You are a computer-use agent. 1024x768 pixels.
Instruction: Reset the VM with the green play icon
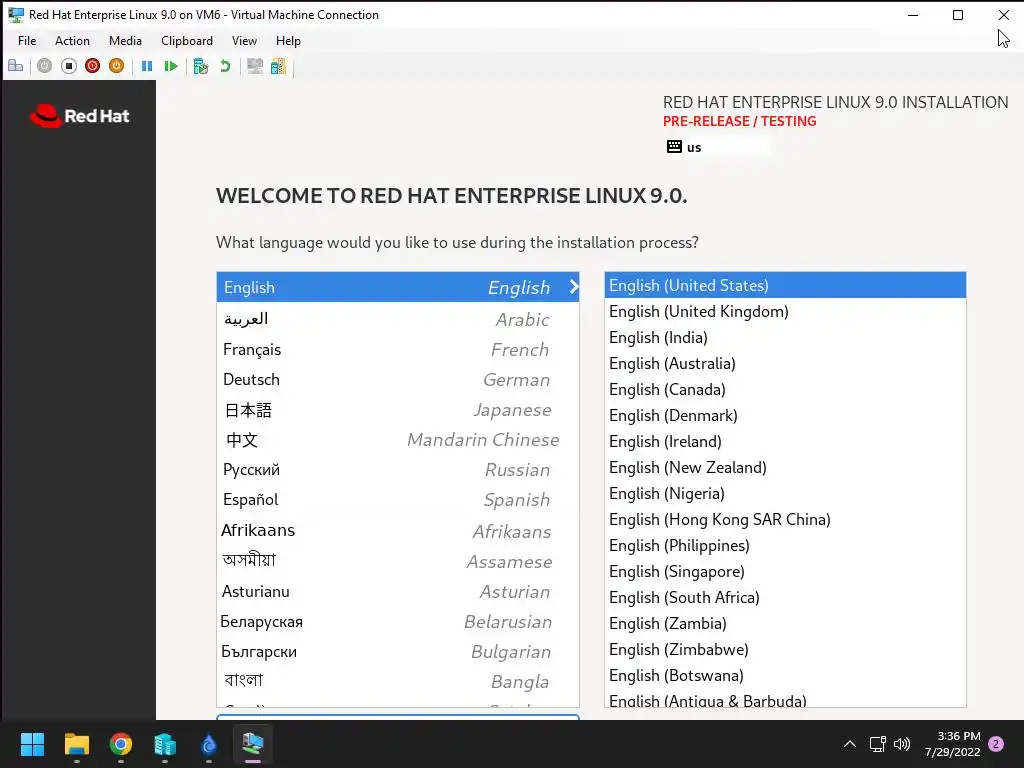point(171,66)
